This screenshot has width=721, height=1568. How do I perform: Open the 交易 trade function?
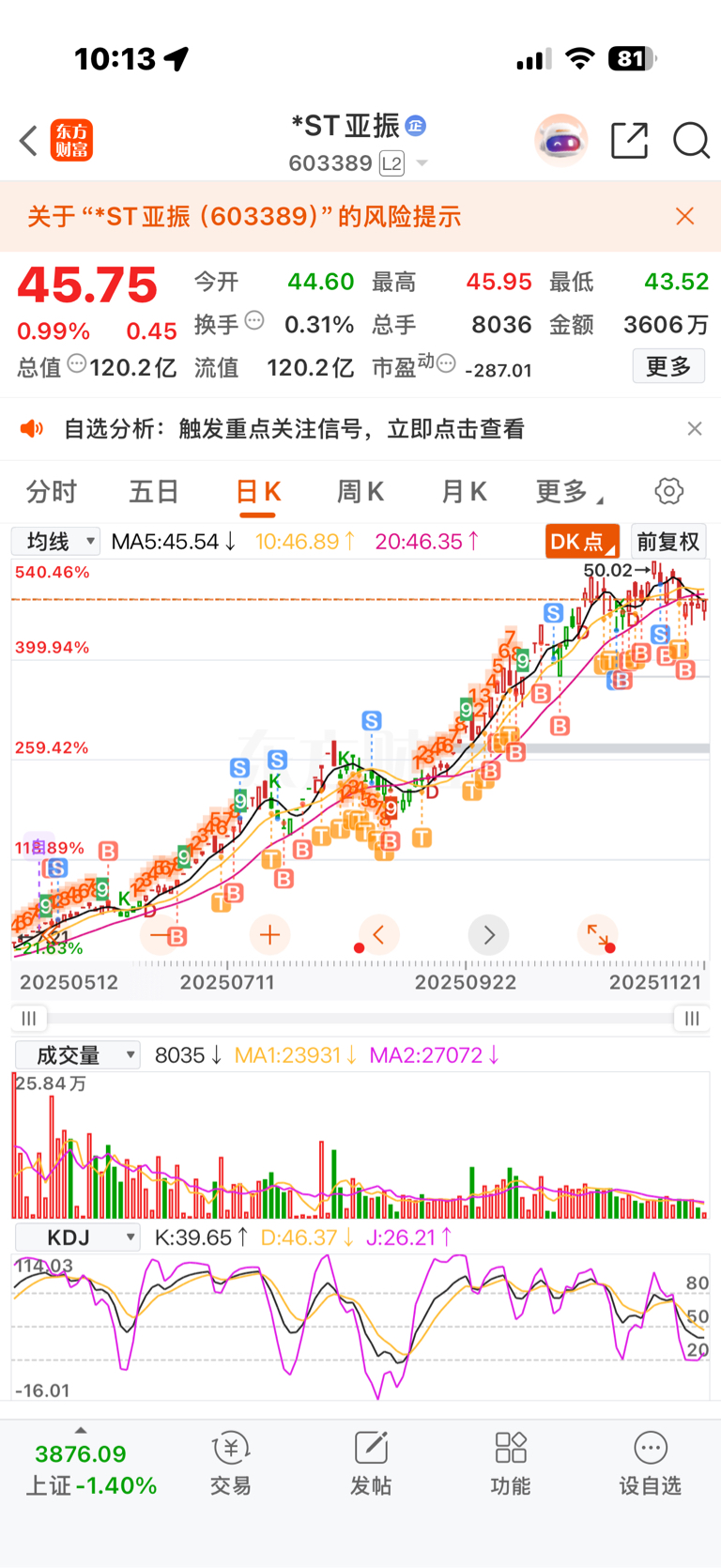(231, 1465)
